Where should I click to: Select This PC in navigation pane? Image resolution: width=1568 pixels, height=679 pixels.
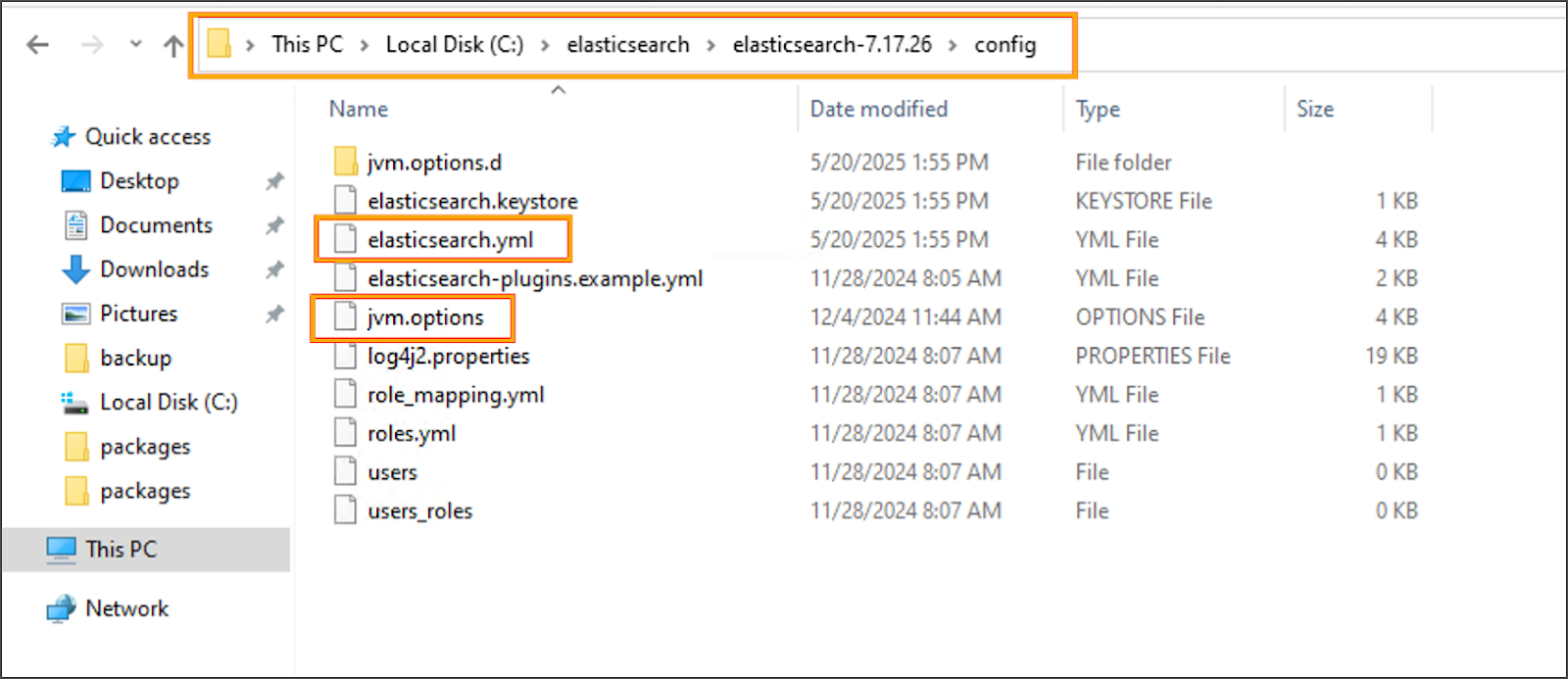pos(121,550)
